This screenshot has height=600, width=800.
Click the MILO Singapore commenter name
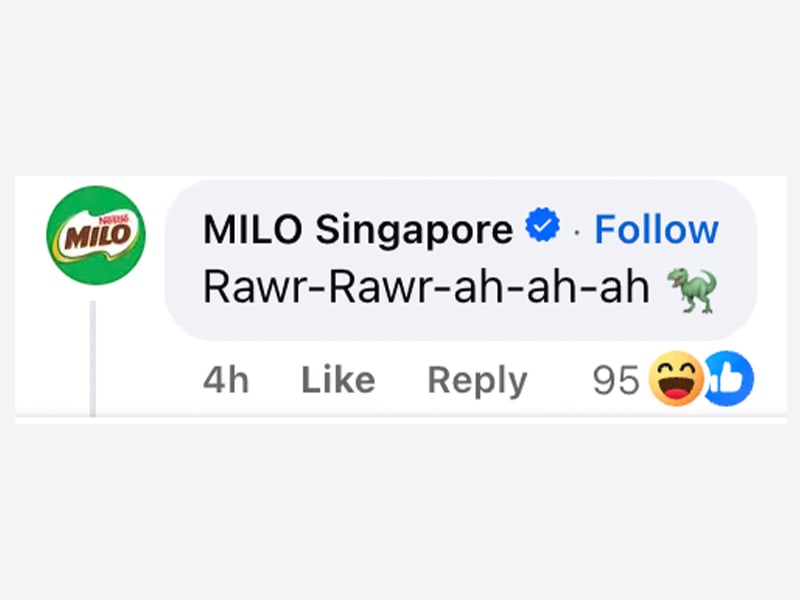point(357,230)
